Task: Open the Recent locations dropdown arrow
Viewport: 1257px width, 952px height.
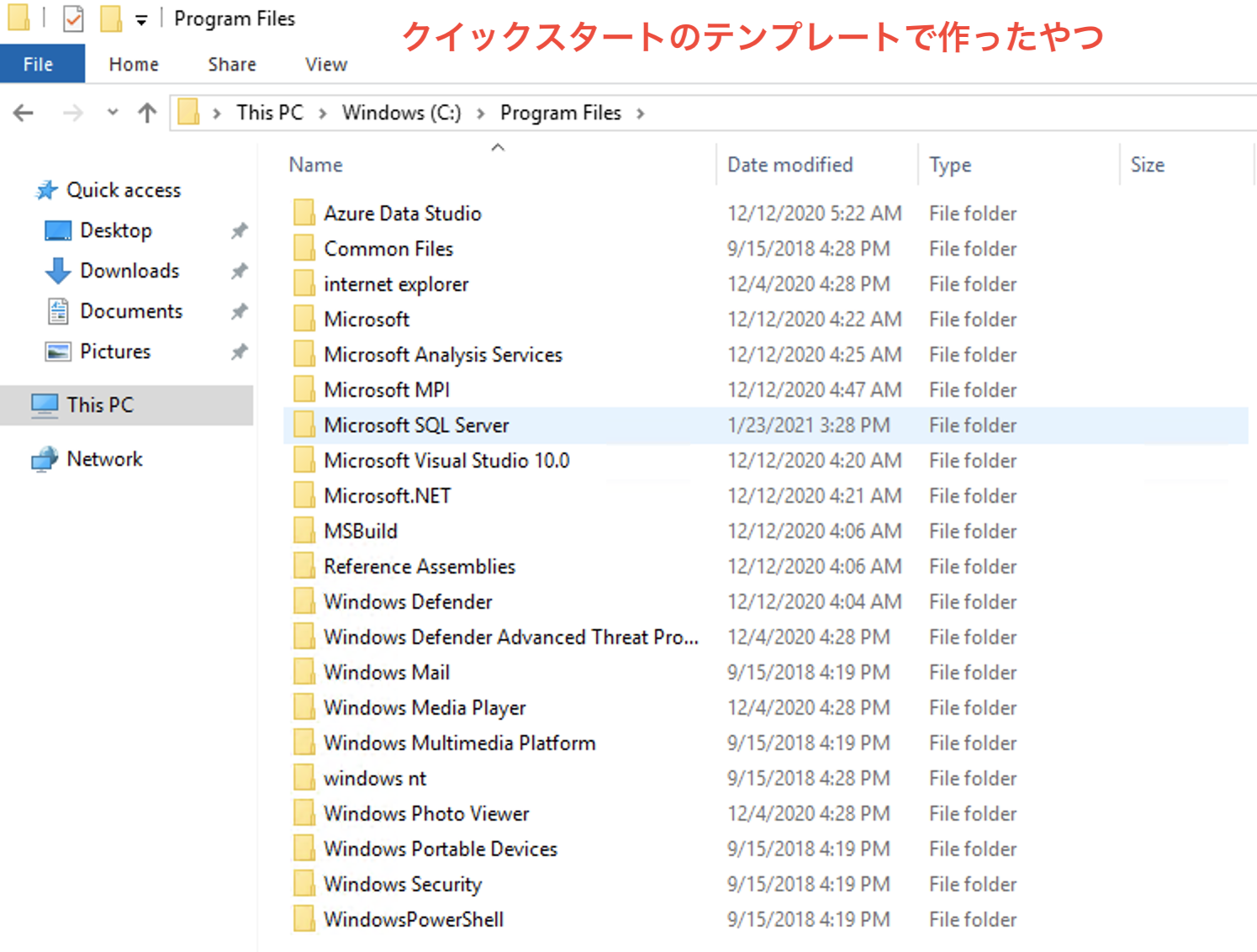Action: click(x=113, y=113)
